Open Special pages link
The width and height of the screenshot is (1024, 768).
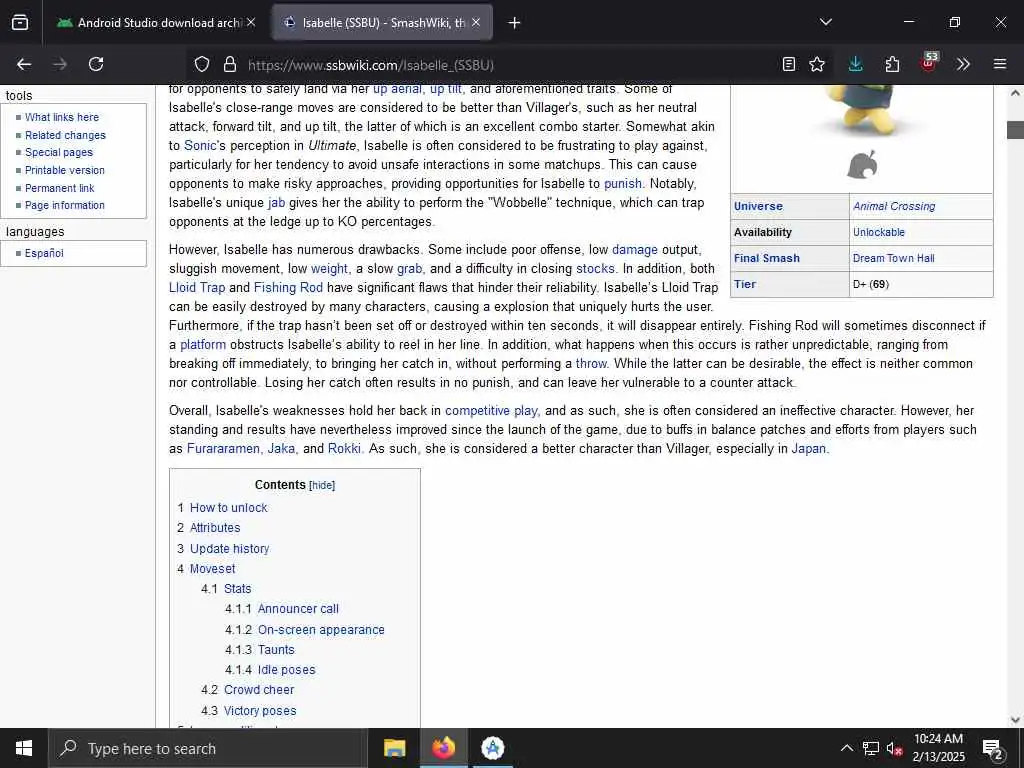click(x=59, y=152)
